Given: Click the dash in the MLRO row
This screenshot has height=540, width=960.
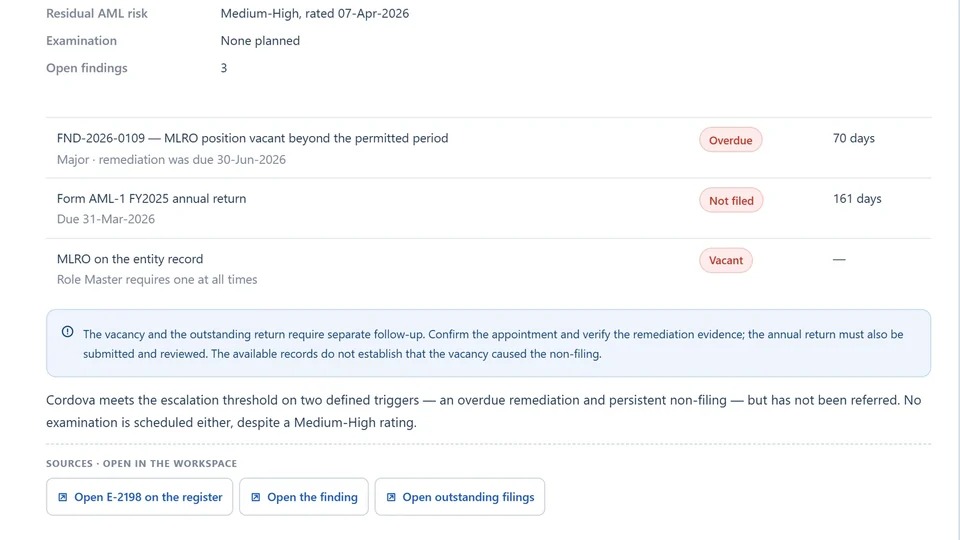Looking at the screenshot, I should tap(839, 260).
